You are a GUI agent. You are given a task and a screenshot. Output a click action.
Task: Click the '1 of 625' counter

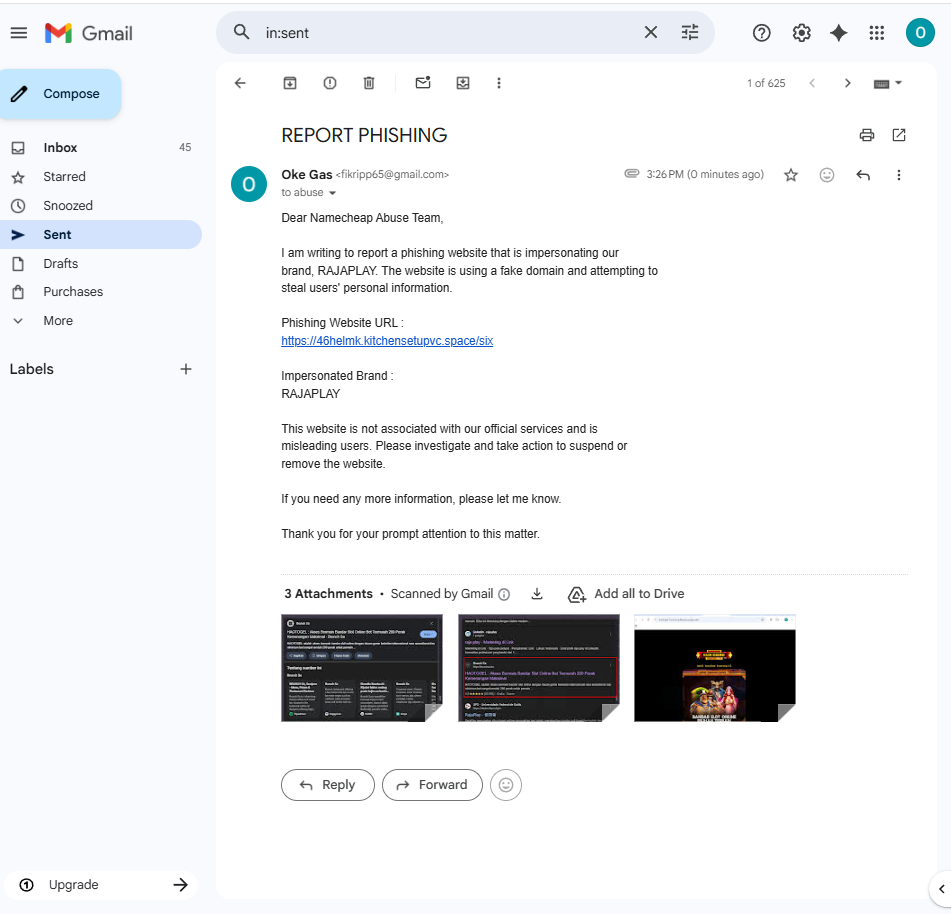click(766, 83)
